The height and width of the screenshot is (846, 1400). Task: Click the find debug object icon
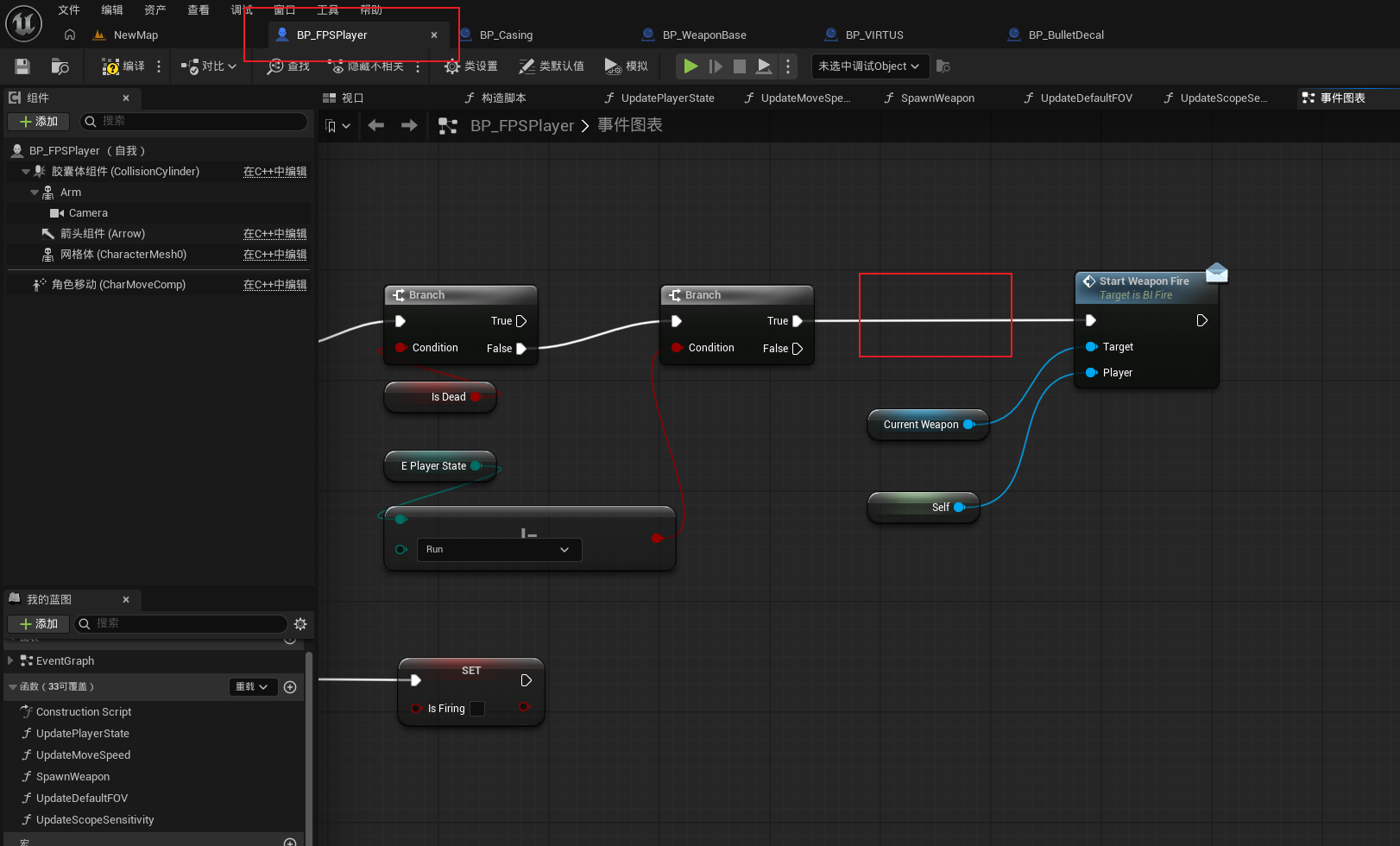(943, 66)
